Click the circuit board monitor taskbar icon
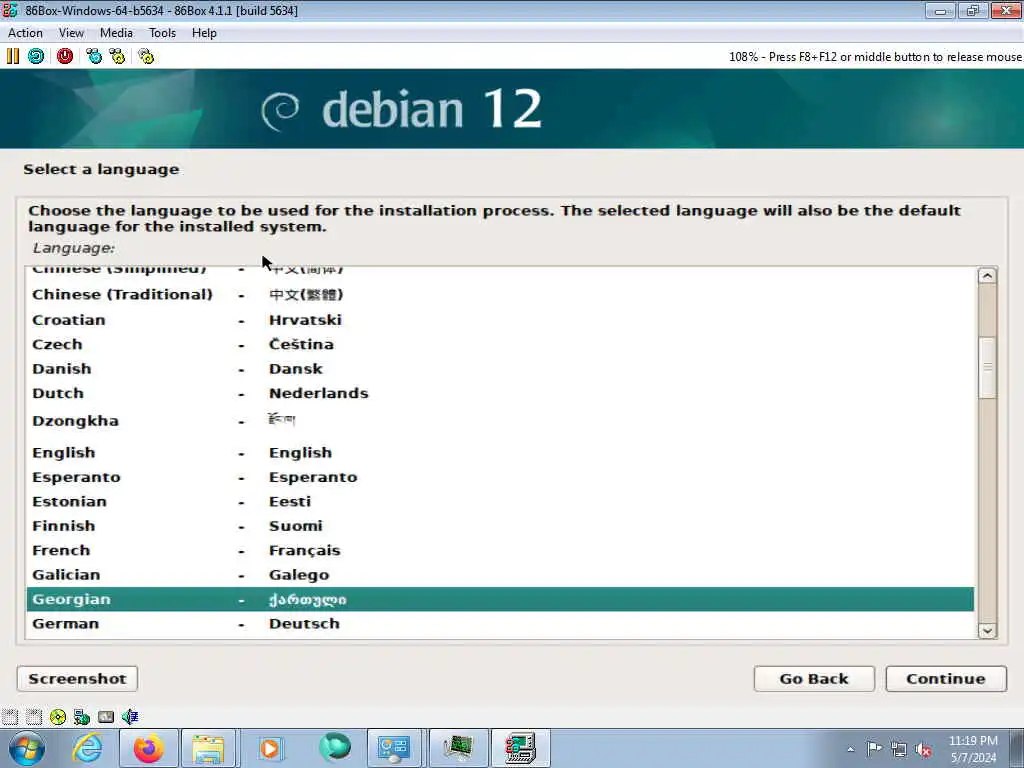The image size is (1024, 768). (x=458, y=748)
